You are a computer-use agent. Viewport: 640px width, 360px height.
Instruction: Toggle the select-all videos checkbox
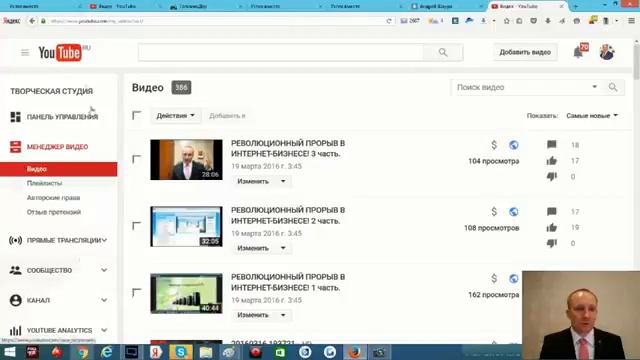pyautogui.click(x=137, y=116)
